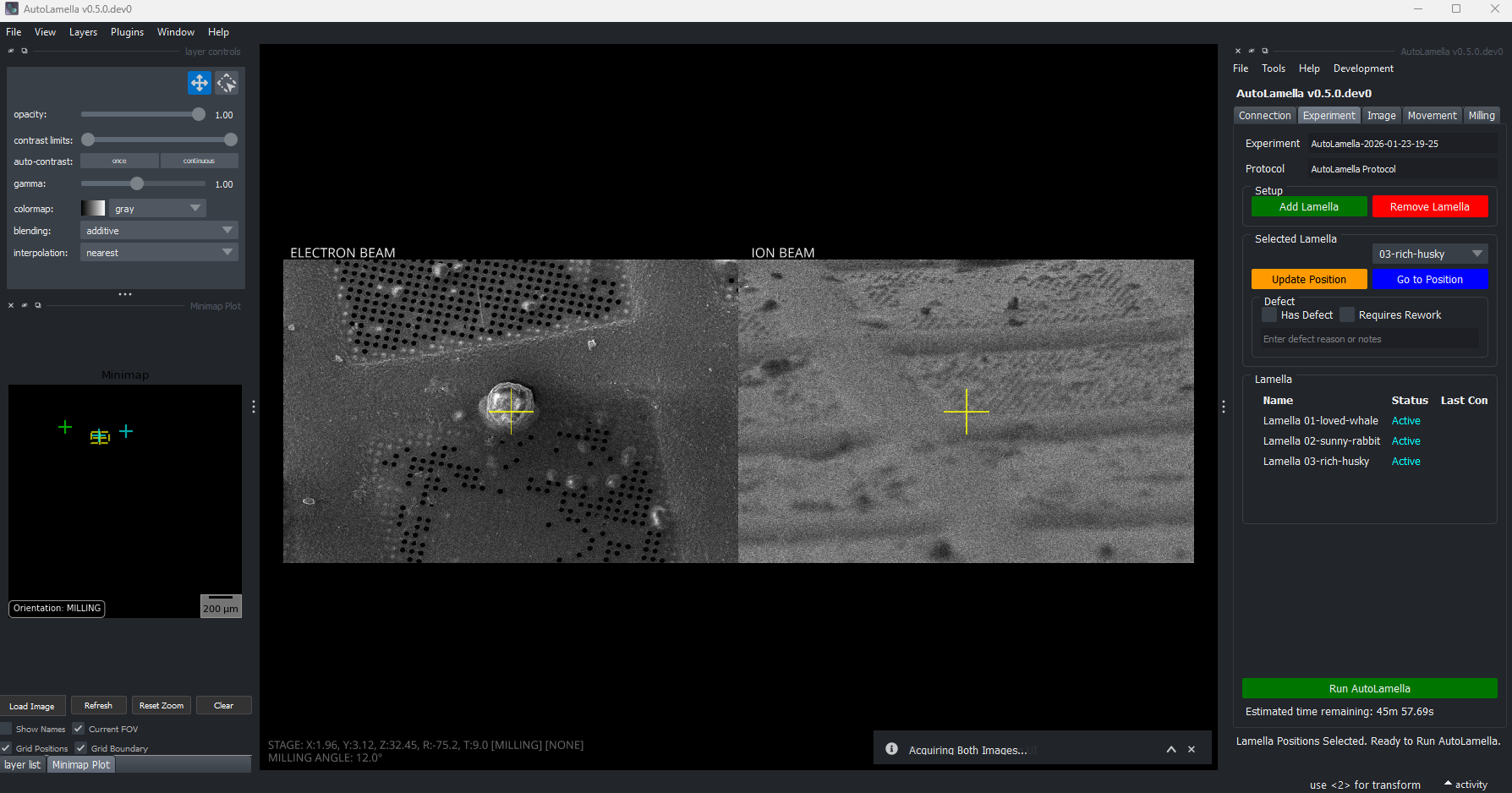Image resolution: width=1512 pixels, height=793 pixels.
Task: Activate the transform selection tool
Action: pos(227,83)
